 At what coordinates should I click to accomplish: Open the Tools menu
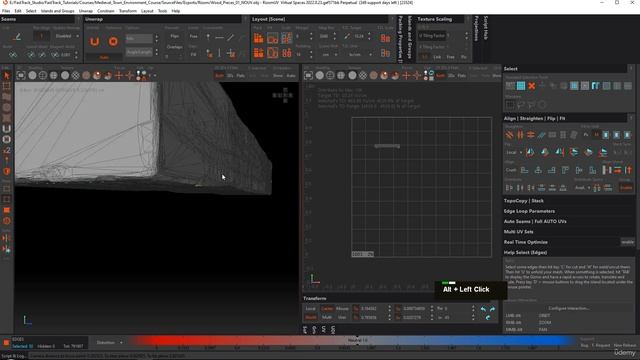[162, 11]
